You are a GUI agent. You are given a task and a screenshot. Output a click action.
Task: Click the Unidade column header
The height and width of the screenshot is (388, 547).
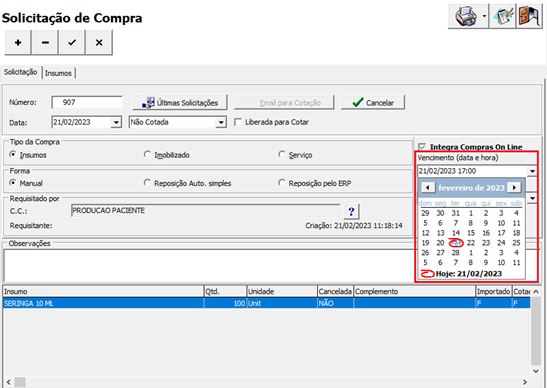click(282, 291)
